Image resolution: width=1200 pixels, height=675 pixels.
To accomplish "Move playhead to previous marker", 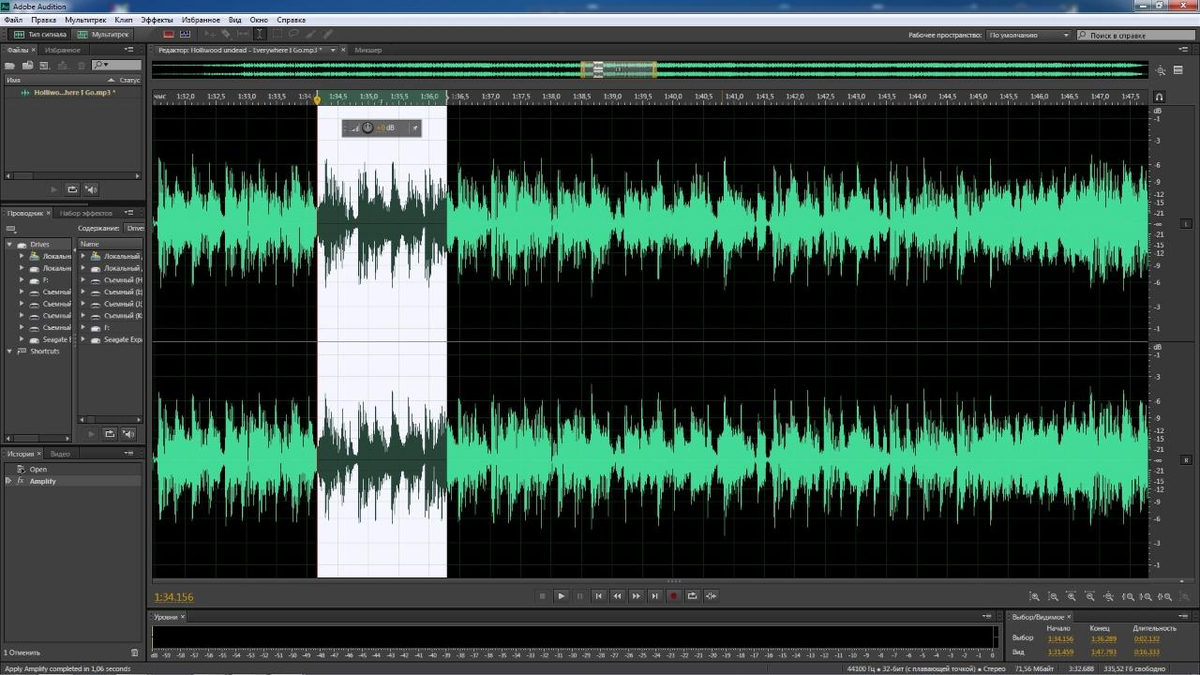I will click(599, 596).
